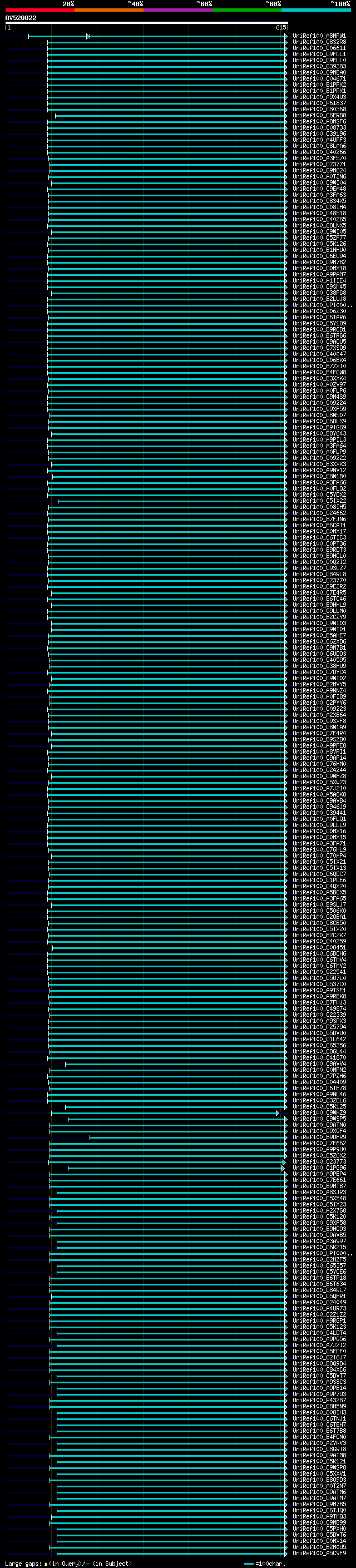Select hit UniRef100_Q506K0
The image size is (356, 1568).
(x=319, y=911)
